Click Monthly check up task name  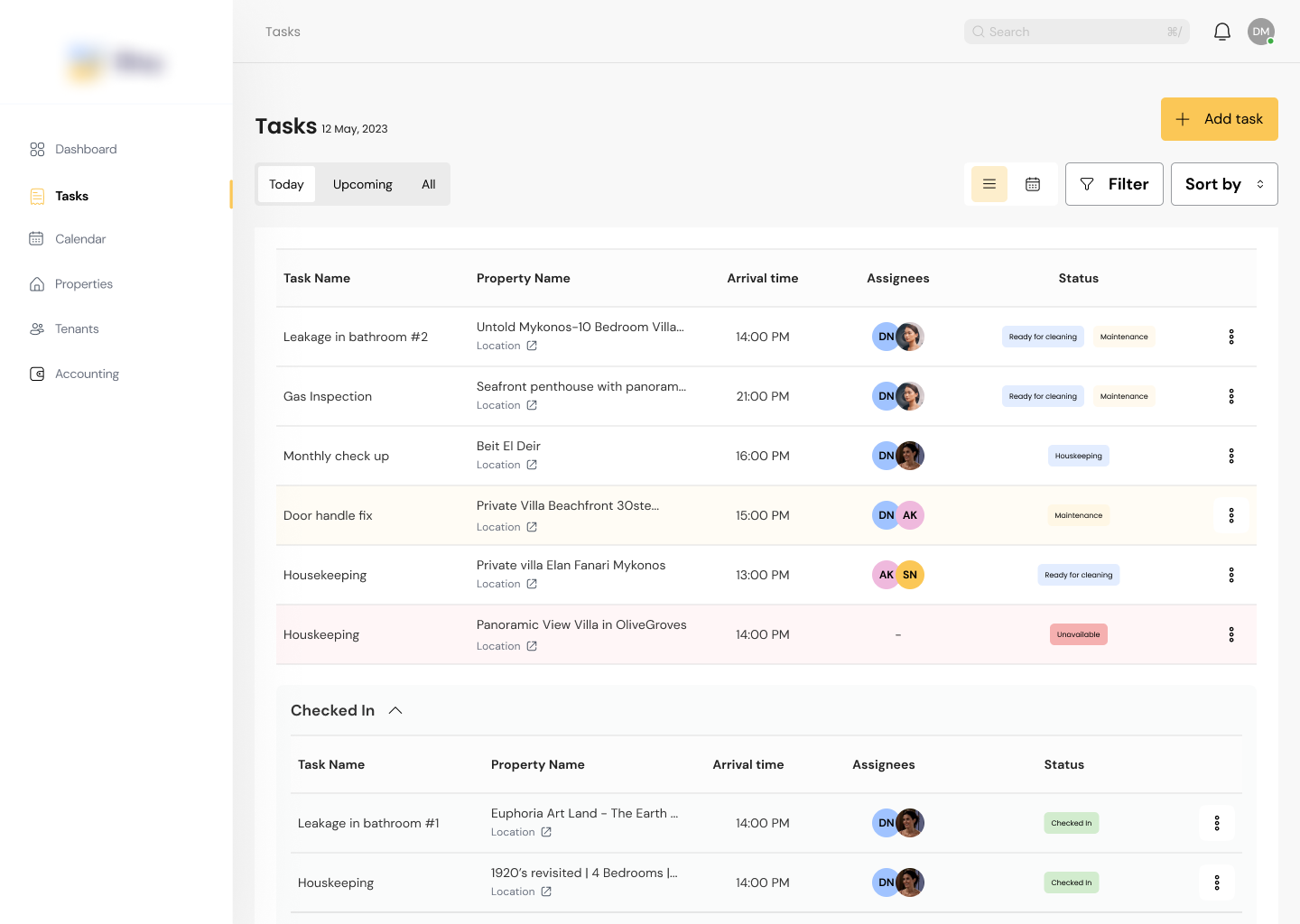tap(336, 456)
